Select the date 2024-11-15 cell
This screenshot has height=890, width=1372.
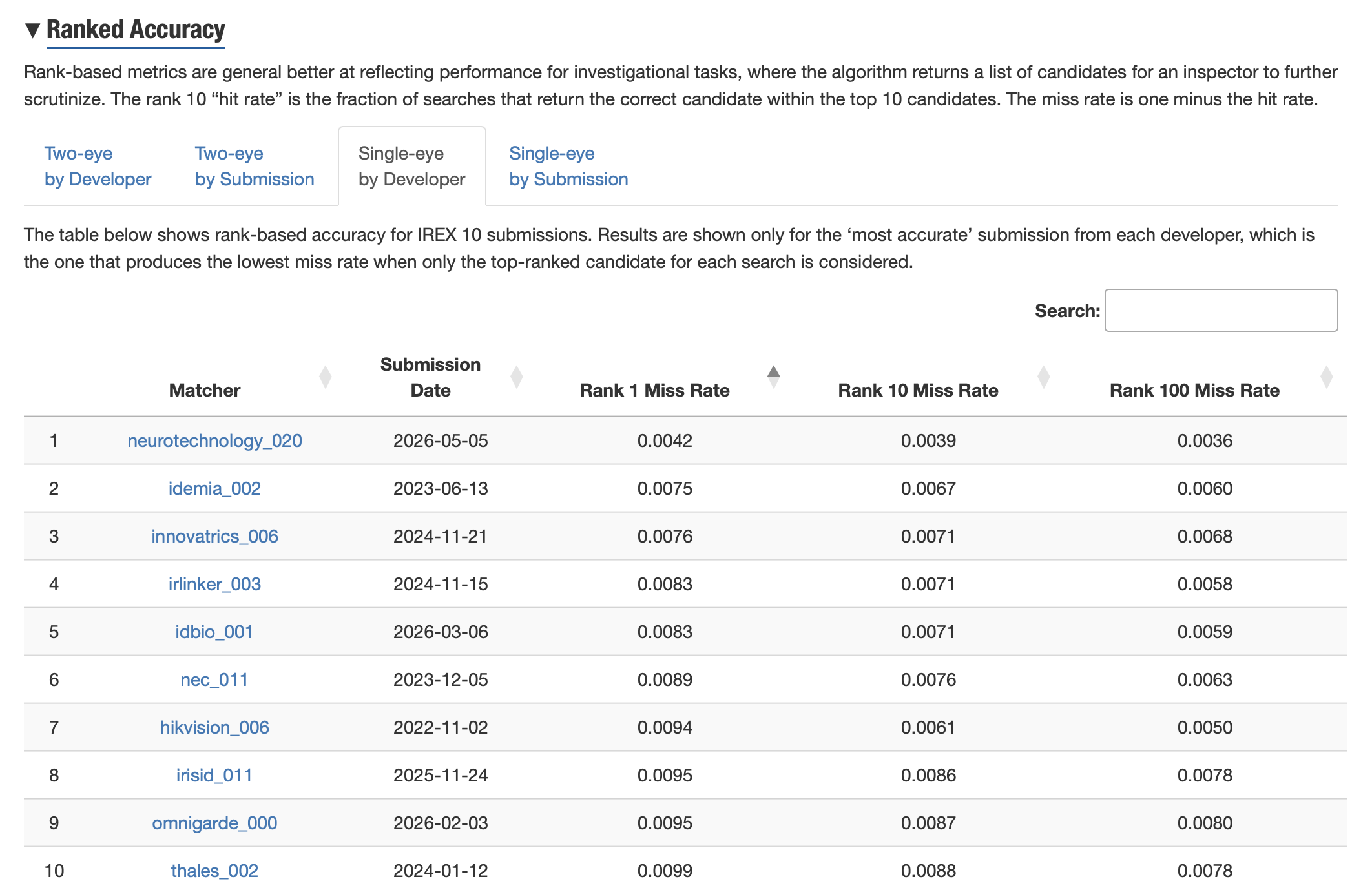pos(441,584)
